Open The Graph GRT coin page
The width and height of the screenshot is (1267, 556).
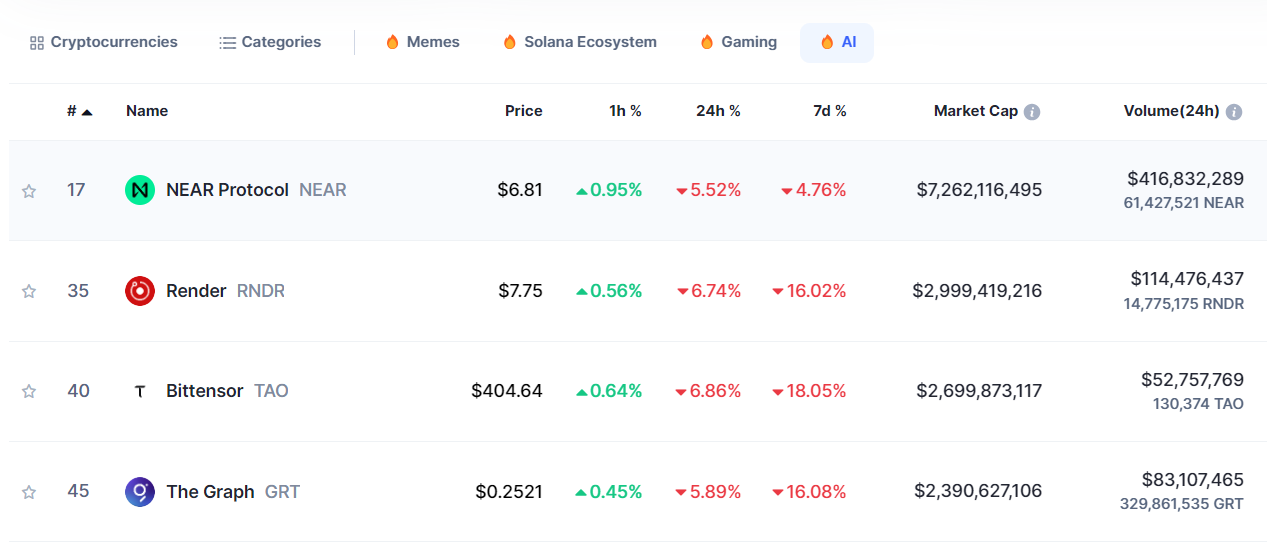pyautogui.click(x=233, y=492)
